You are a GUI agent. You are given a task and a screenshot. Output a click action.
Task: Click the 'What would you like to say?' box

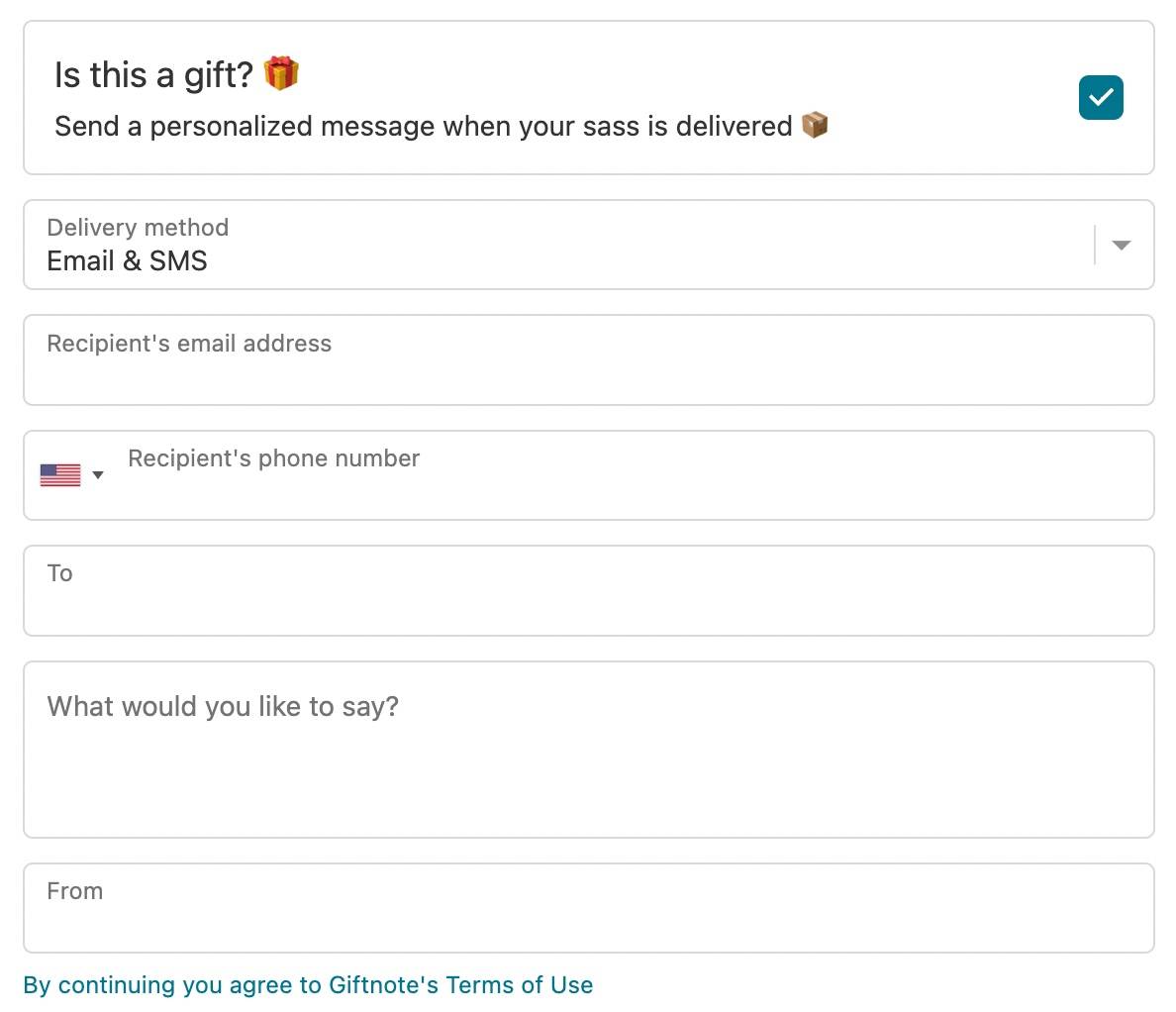[x=589, y=750]
